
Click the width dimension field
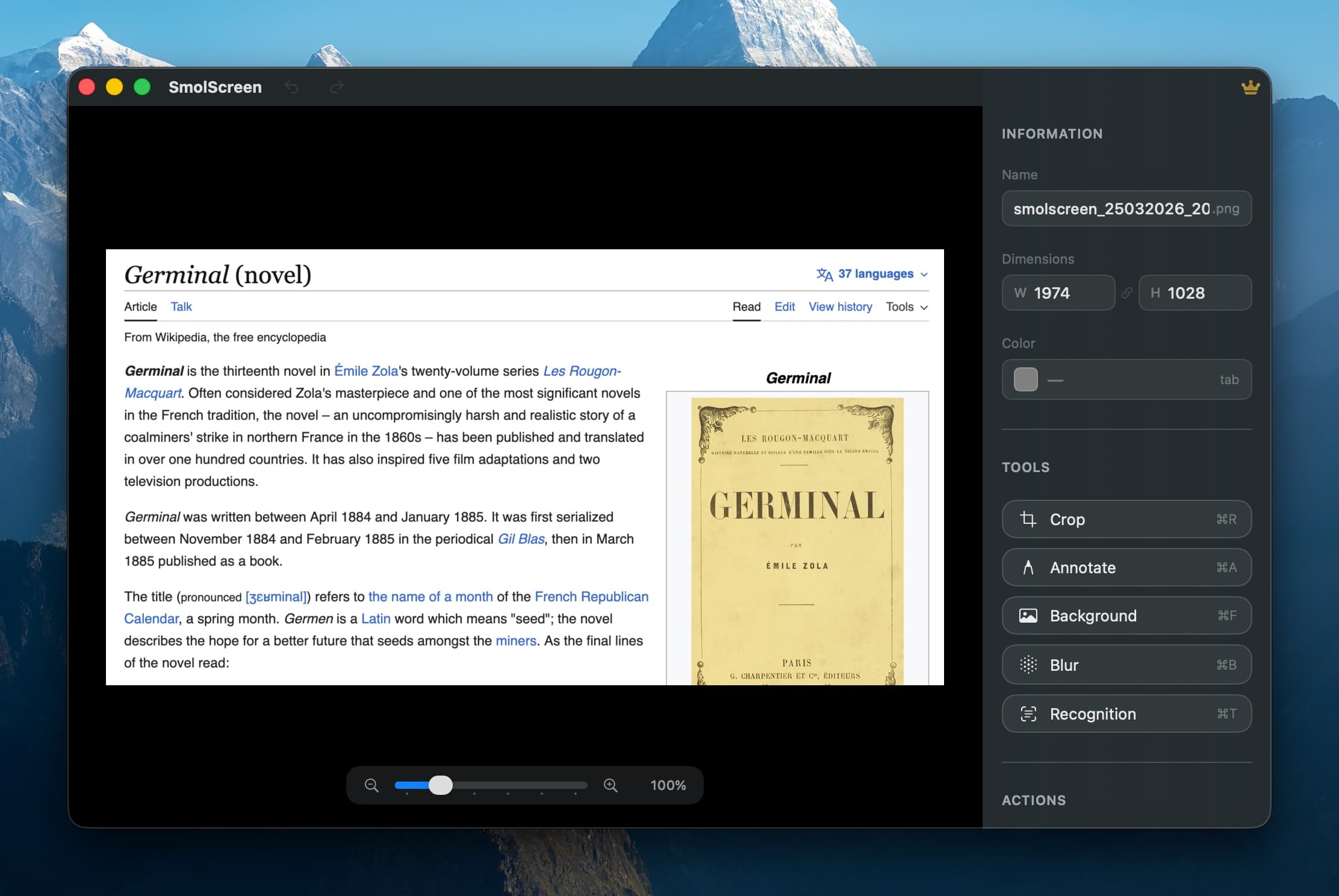1058,293
